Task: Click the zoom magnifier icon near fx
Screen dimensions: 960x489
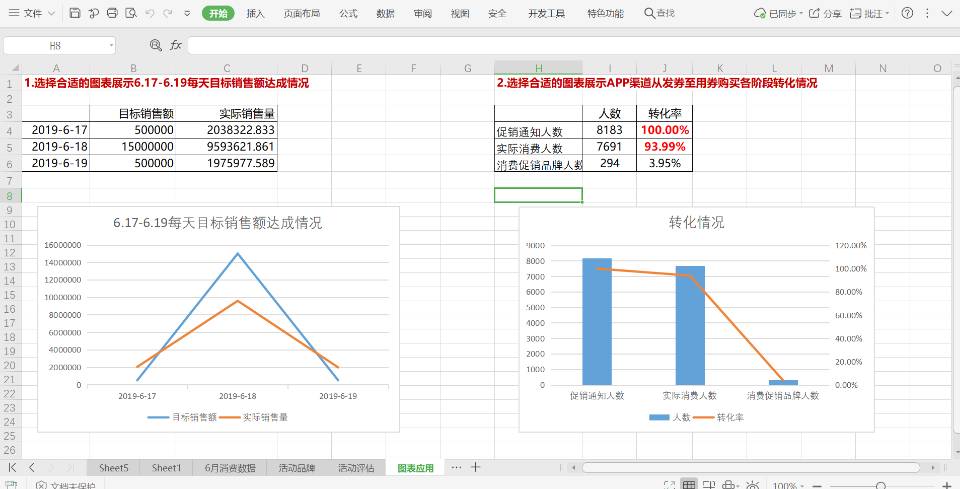Action: pyautogui.click(x=156, y=45)
